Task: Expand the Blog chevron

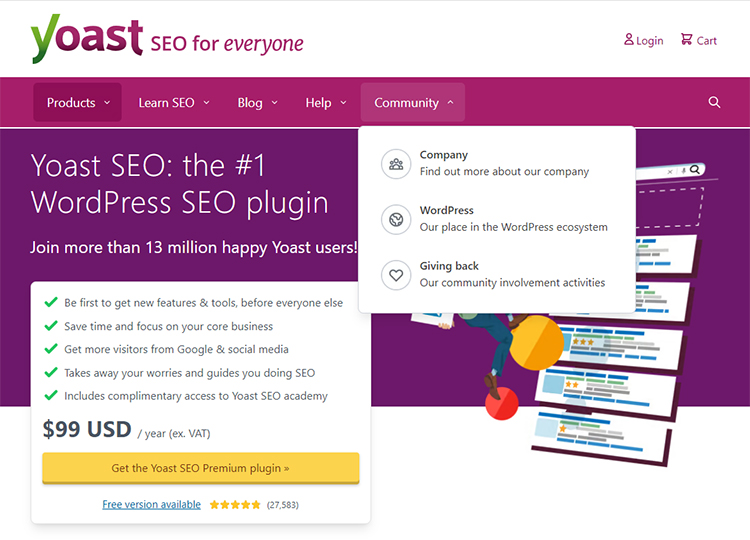Action: pos(275,102)
